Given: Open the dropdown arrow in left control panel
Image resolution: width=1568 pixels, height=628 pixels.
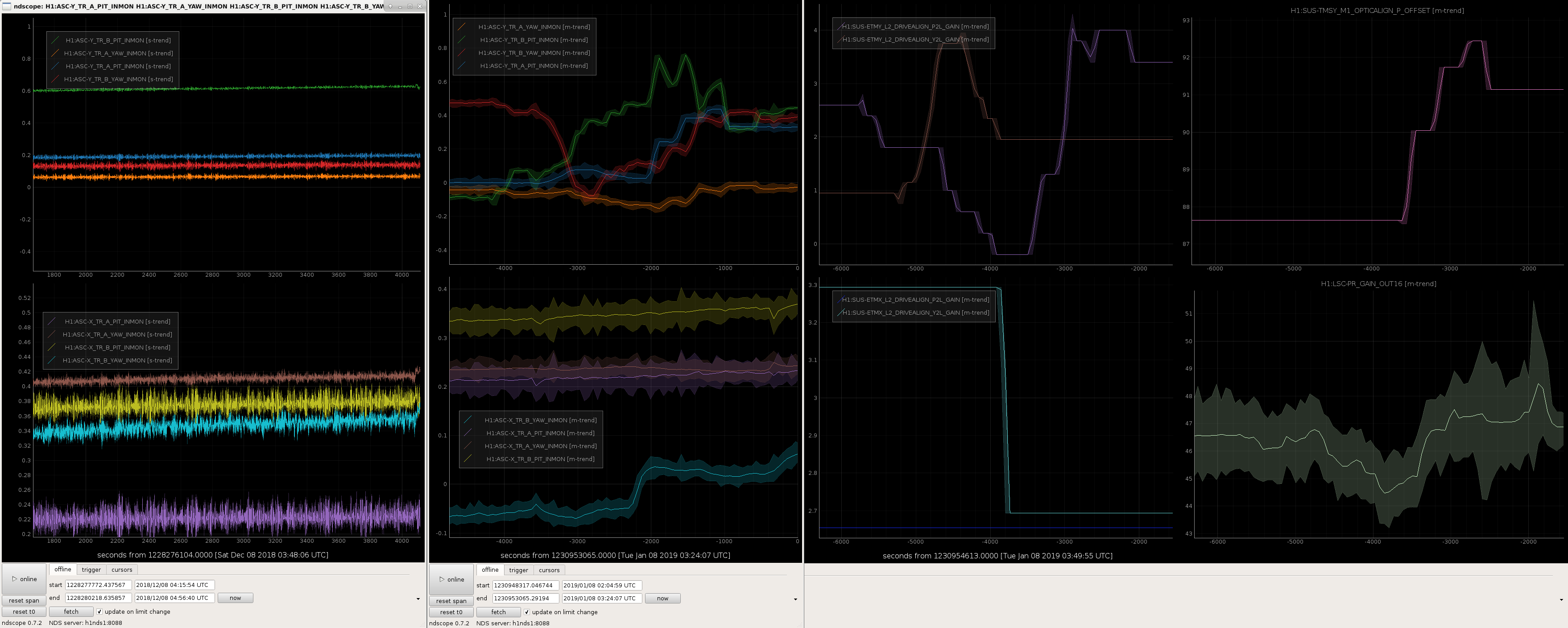Looking at the screenshot, I should [x=418, y=599].
